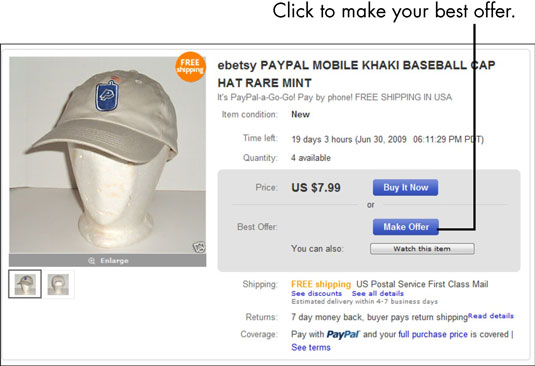Click the Enlarge text bar under photo
Image resolution: width=535 pixels, height=366 pixels.
coord(107,261)
